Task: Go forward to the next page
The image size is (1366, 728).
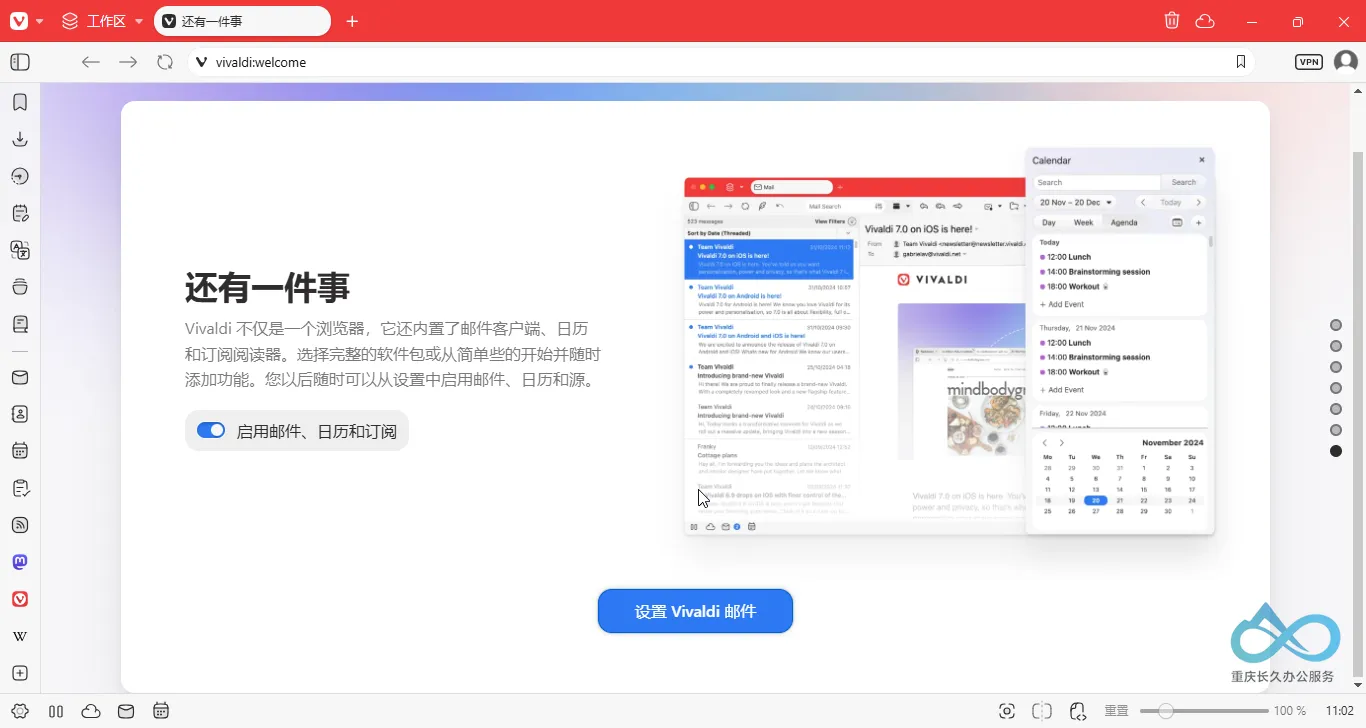Action: (x=128, y=62)
